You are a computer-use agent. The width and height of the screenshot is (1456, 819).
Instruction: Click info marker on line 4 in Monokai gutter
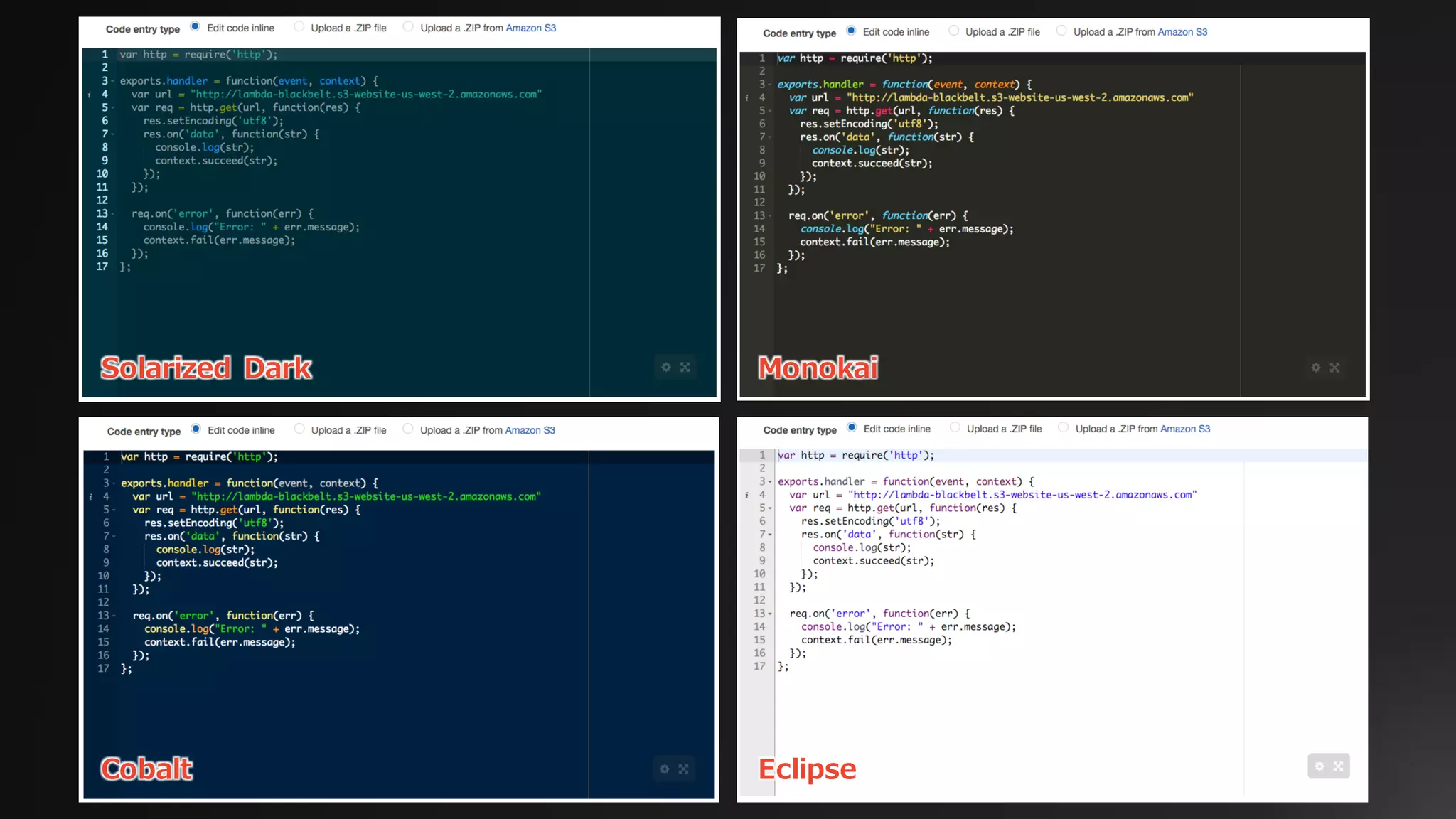click(x=746, y=98)
